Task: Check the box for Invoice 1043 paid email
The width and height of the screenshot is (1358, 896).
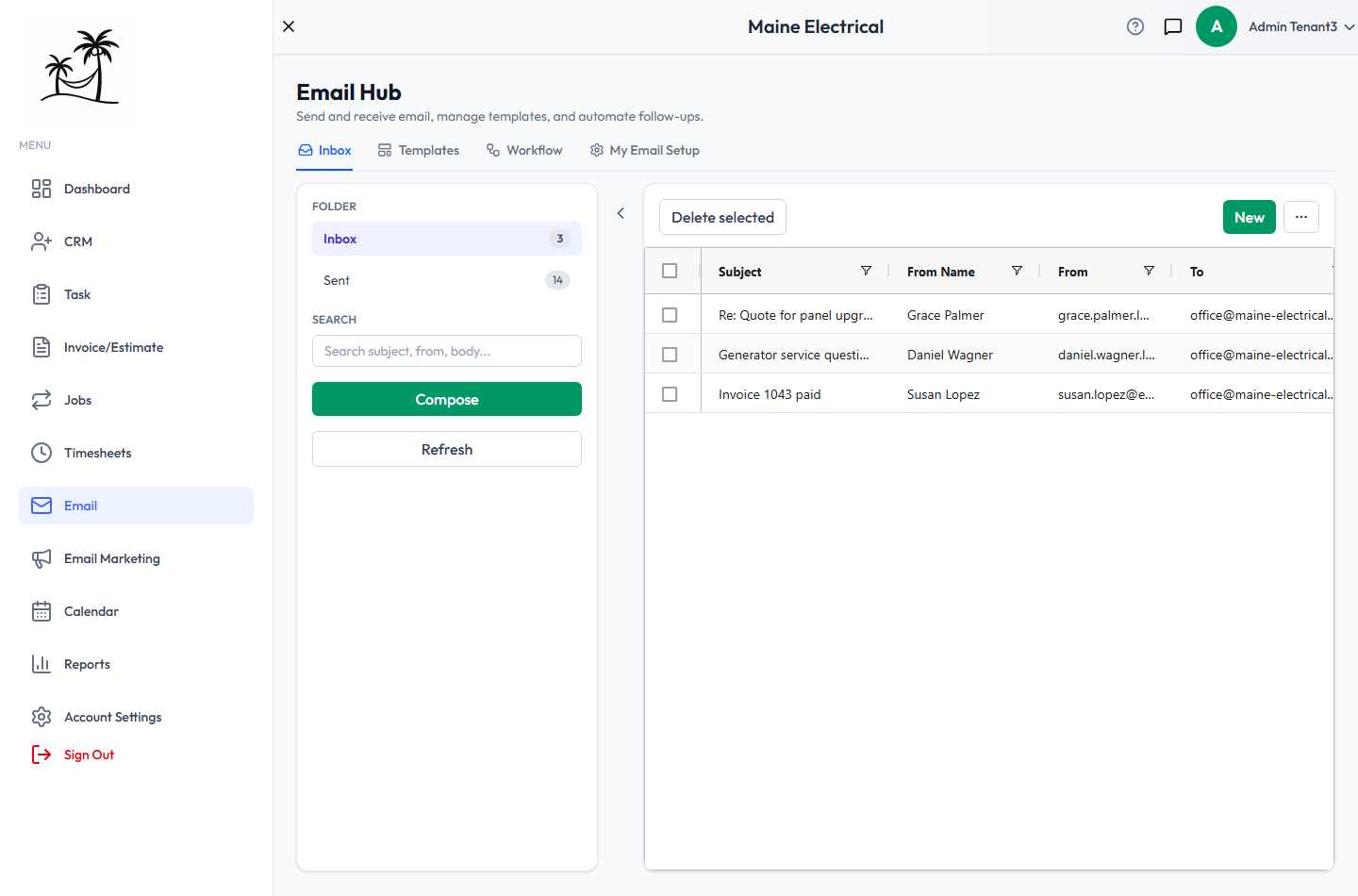Action: coord(670,394)
